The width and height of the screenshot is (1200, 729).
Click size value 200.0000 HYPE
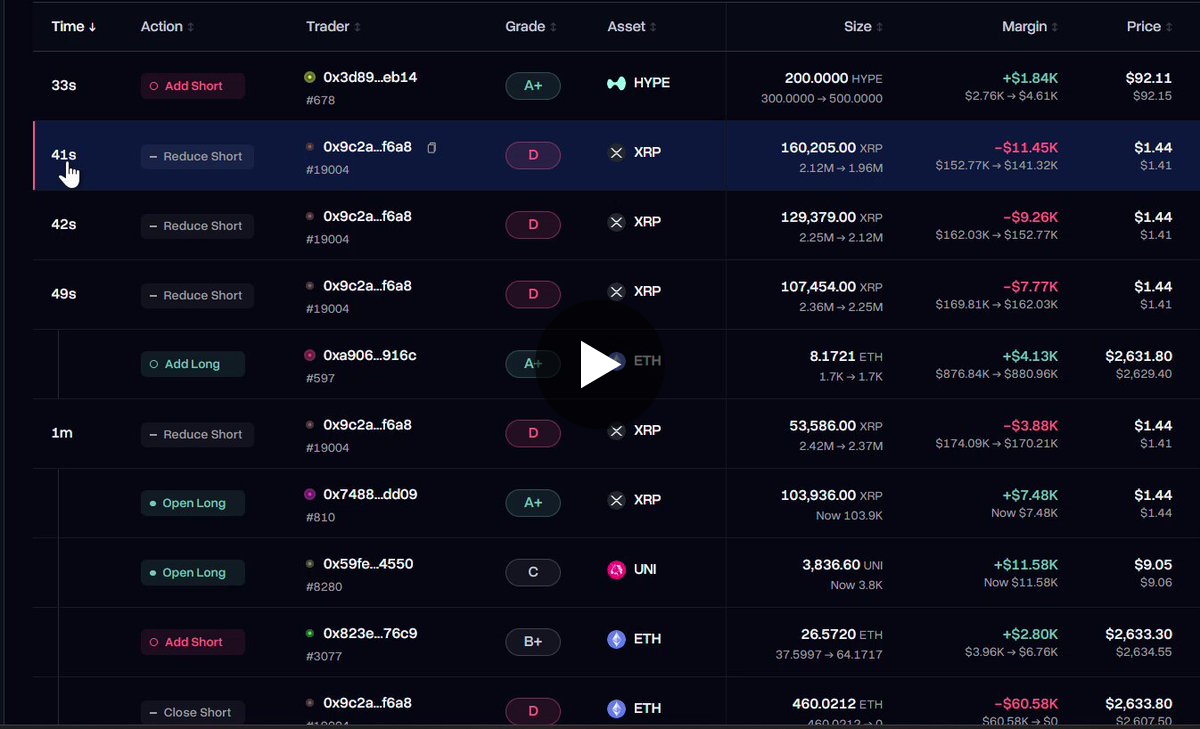point(834,78)
